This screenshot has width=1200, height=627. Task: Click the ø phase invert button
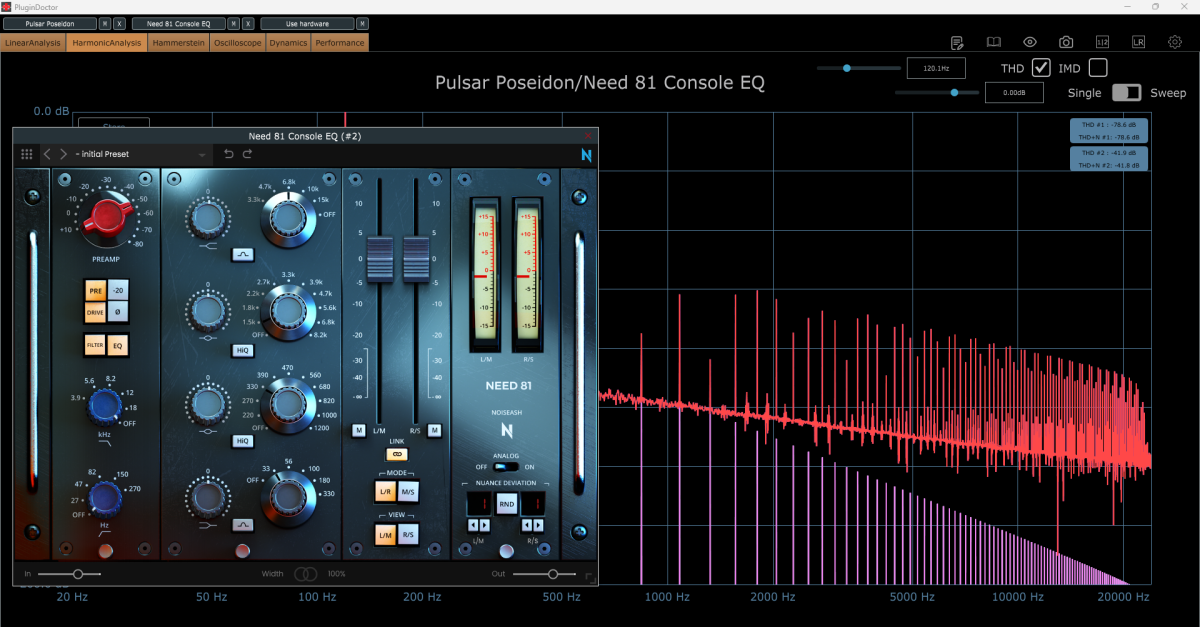[x=118, y=313]
